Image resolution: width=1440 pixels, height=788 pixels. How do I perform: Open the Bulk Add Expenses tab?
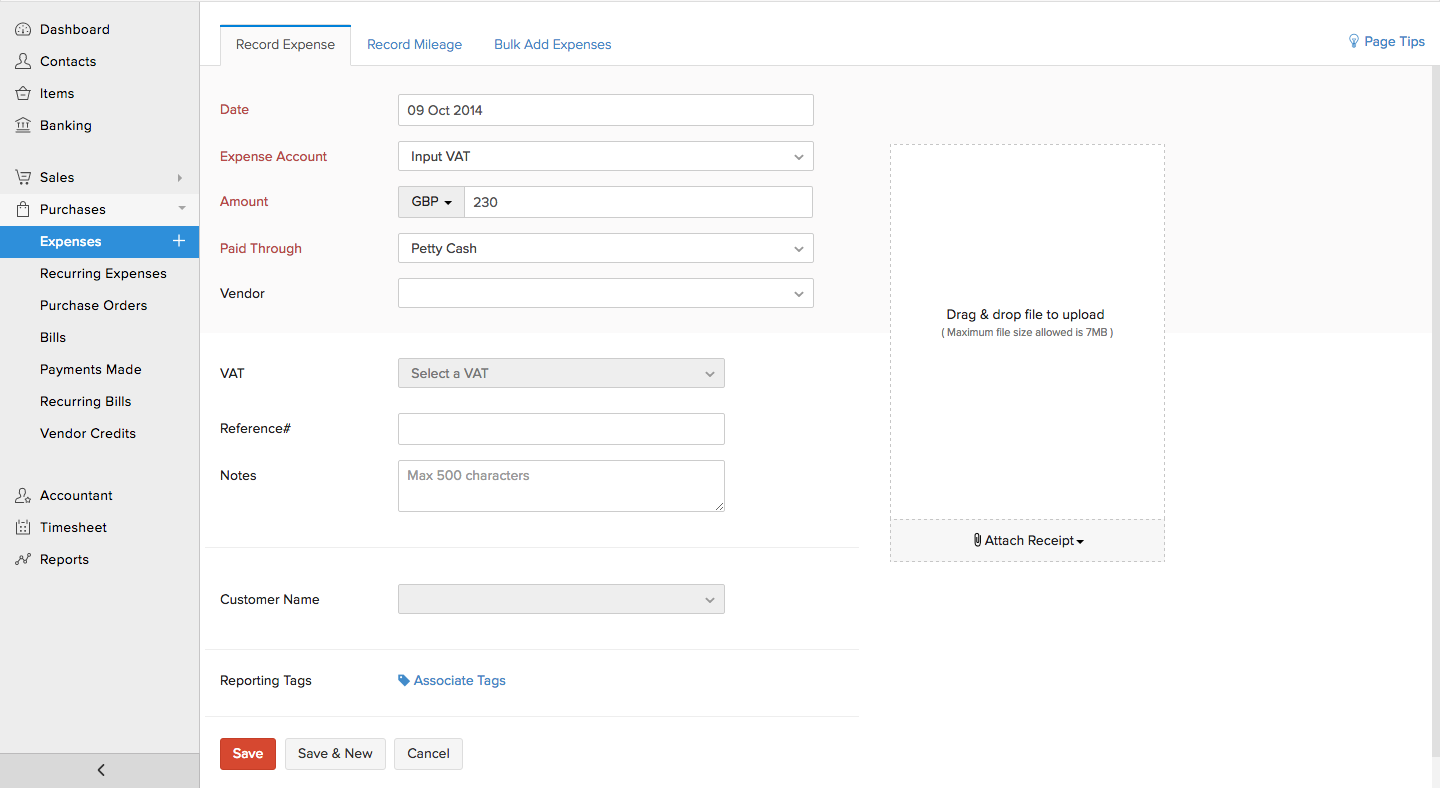point(552,45)
